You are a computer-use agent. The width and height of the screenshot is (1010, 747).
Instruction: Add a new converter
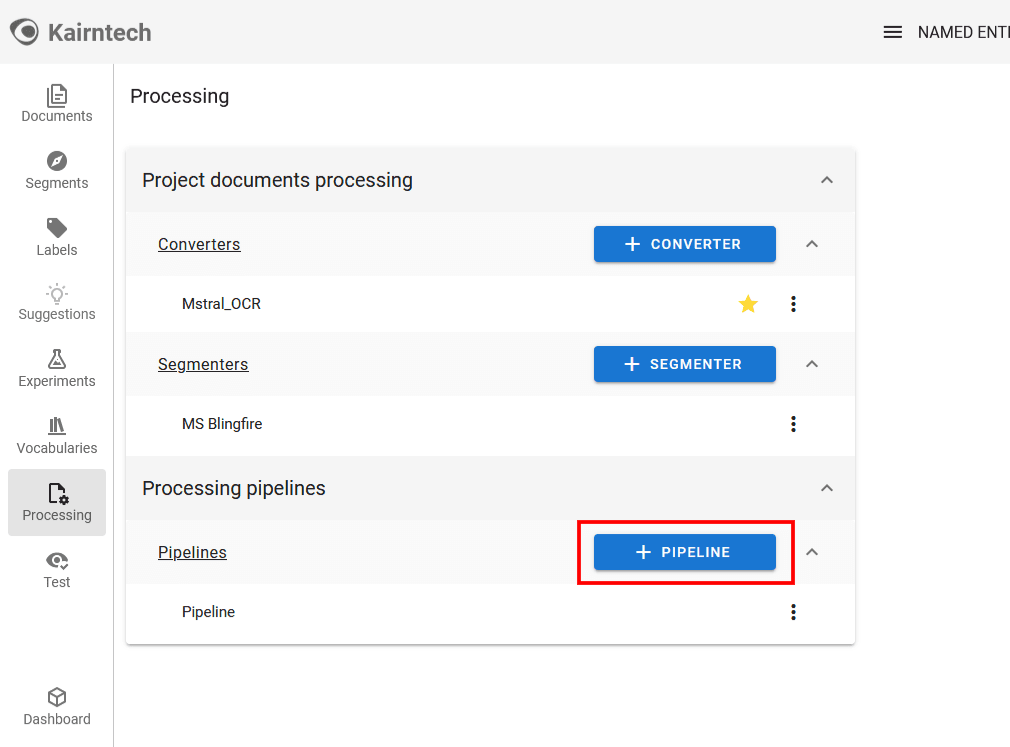(685, 244)
